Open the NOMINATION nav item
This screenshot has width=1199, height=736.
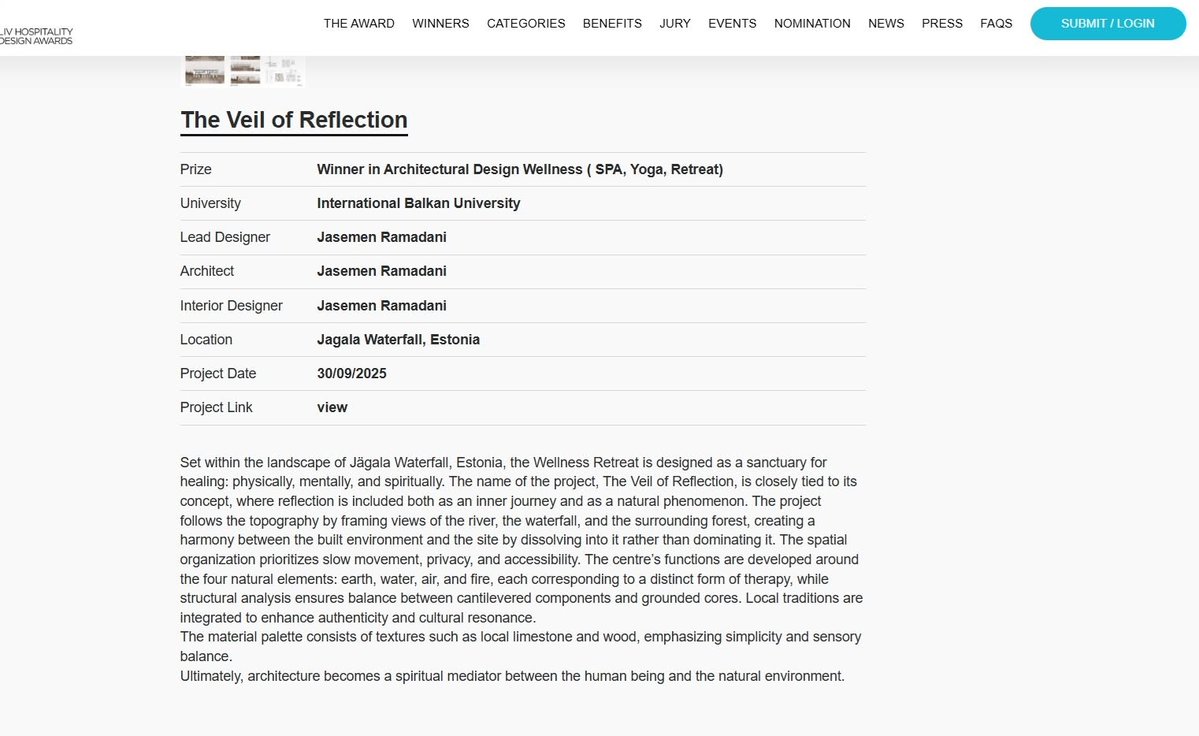(812, 24)
